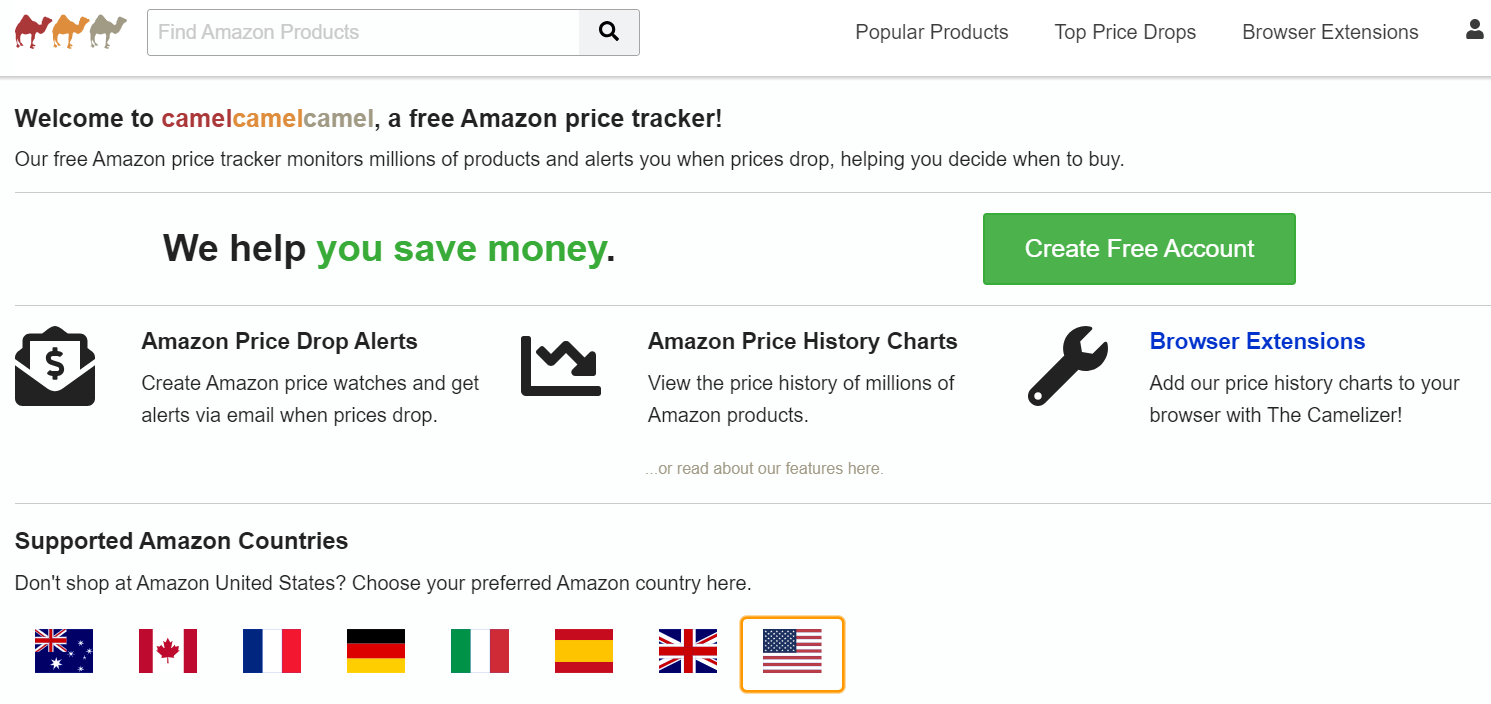Click the search magnifier button
This screenshot has width=1491, height=704.
(x=608, y=32)
